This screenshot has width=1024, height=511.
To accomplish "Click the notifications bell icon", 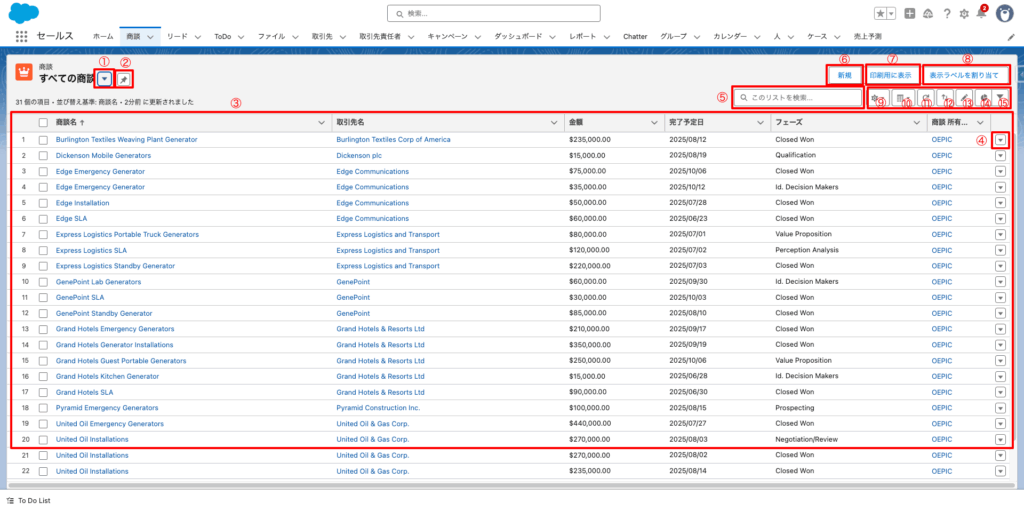I will point(982,13).
